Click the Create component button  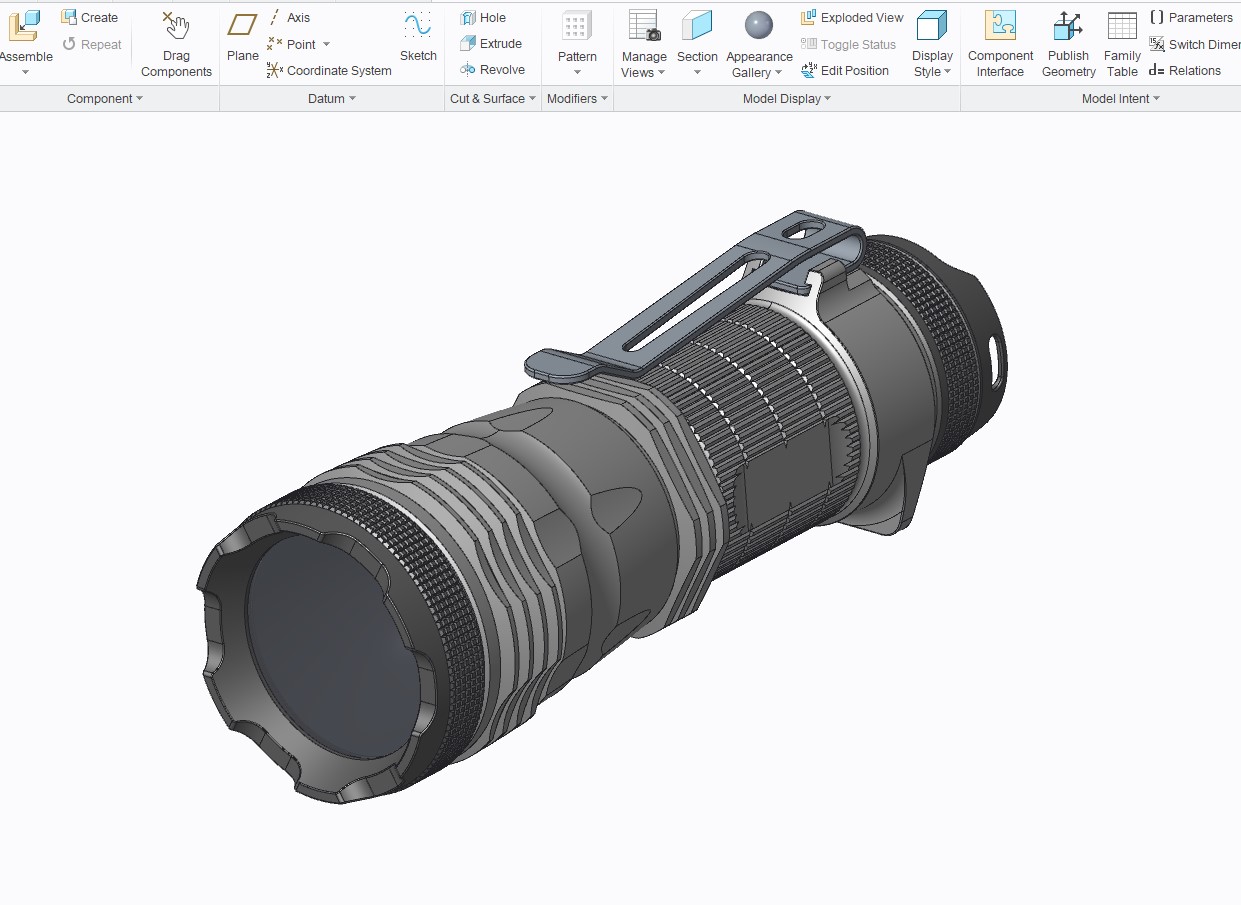[x=89, y=17]
